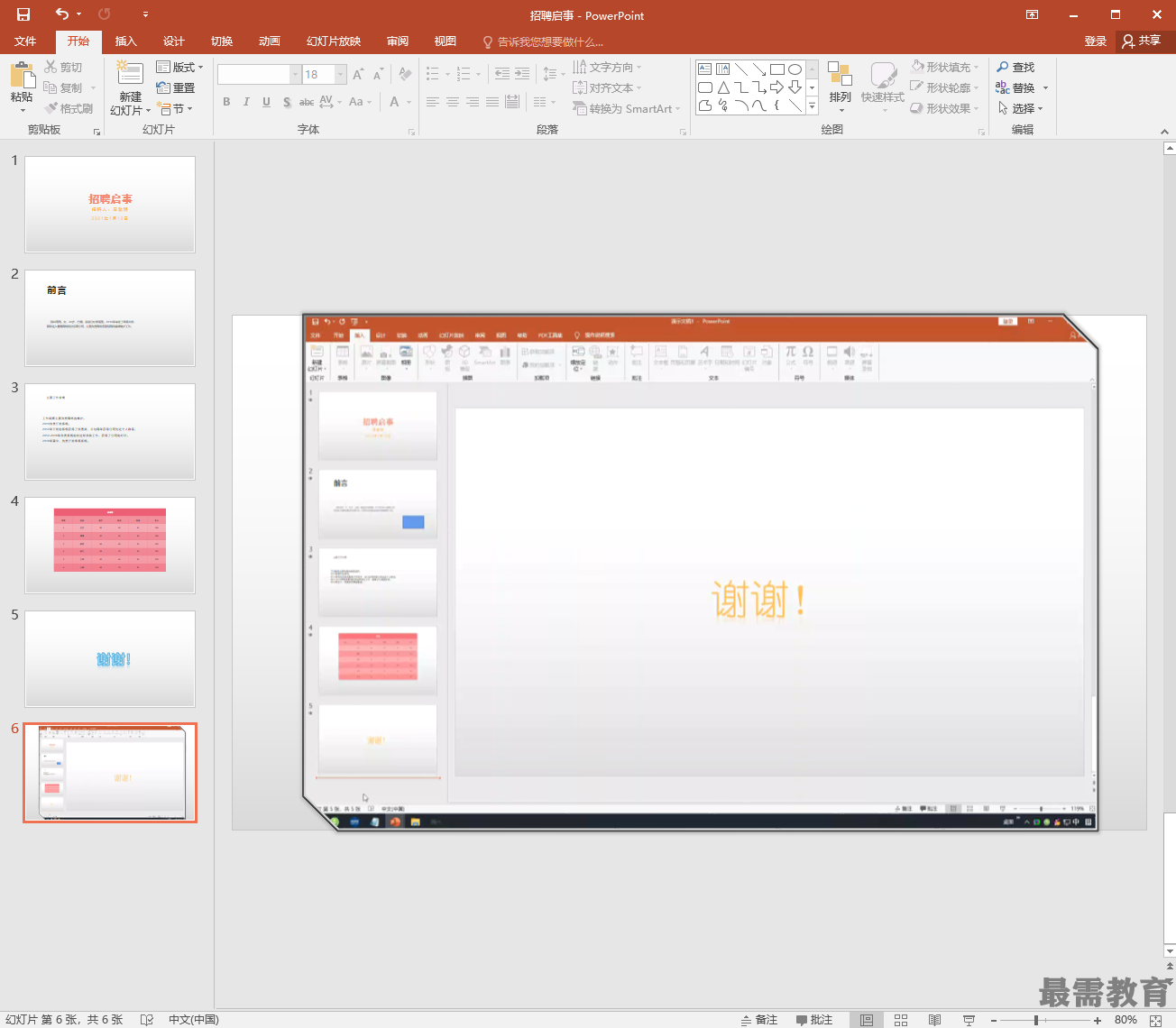Switch to the Animations (动画) tab
1176x1028 pixels.
tap(270, 41)
